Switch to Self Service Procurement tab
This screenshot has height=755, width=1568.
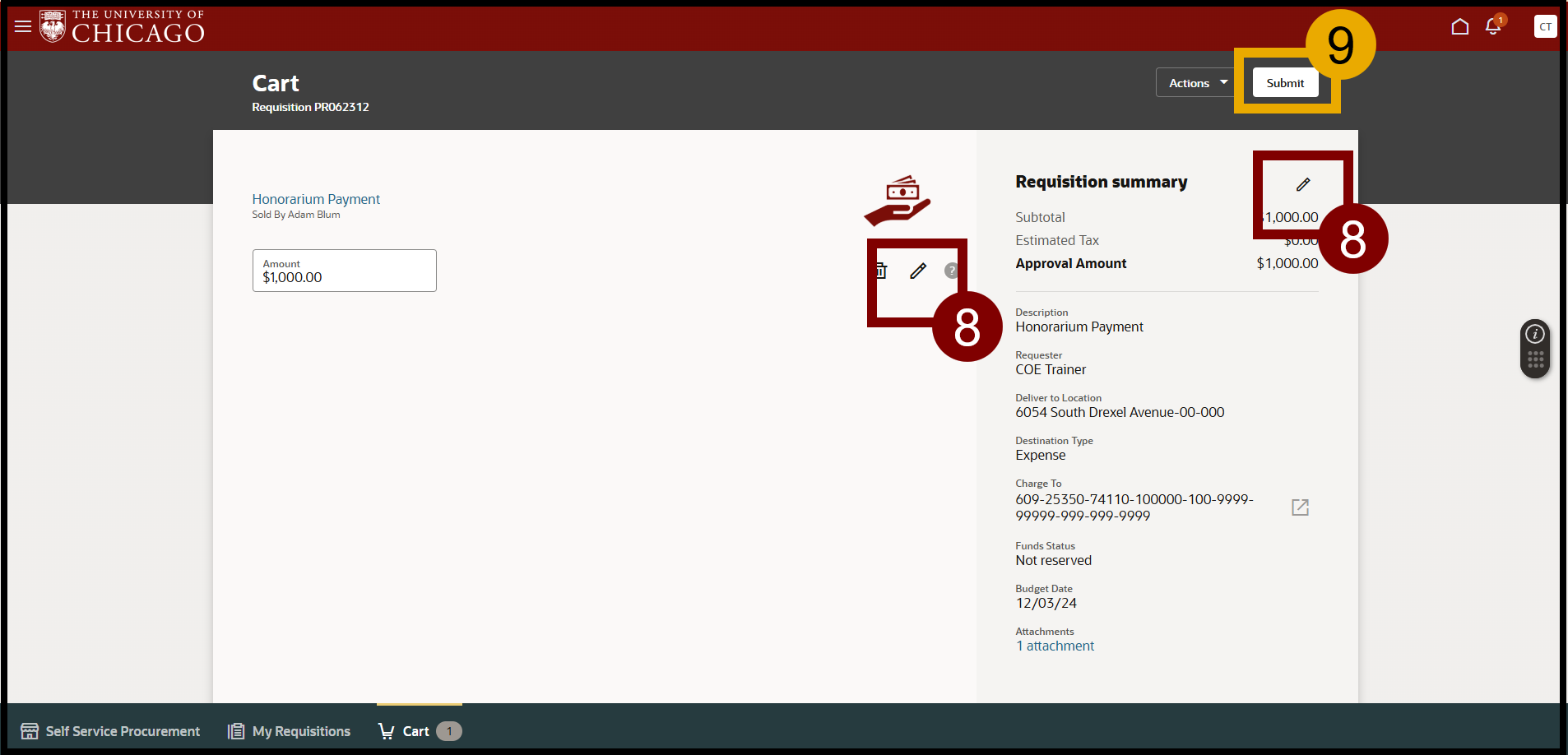click(x=110, y=731)
